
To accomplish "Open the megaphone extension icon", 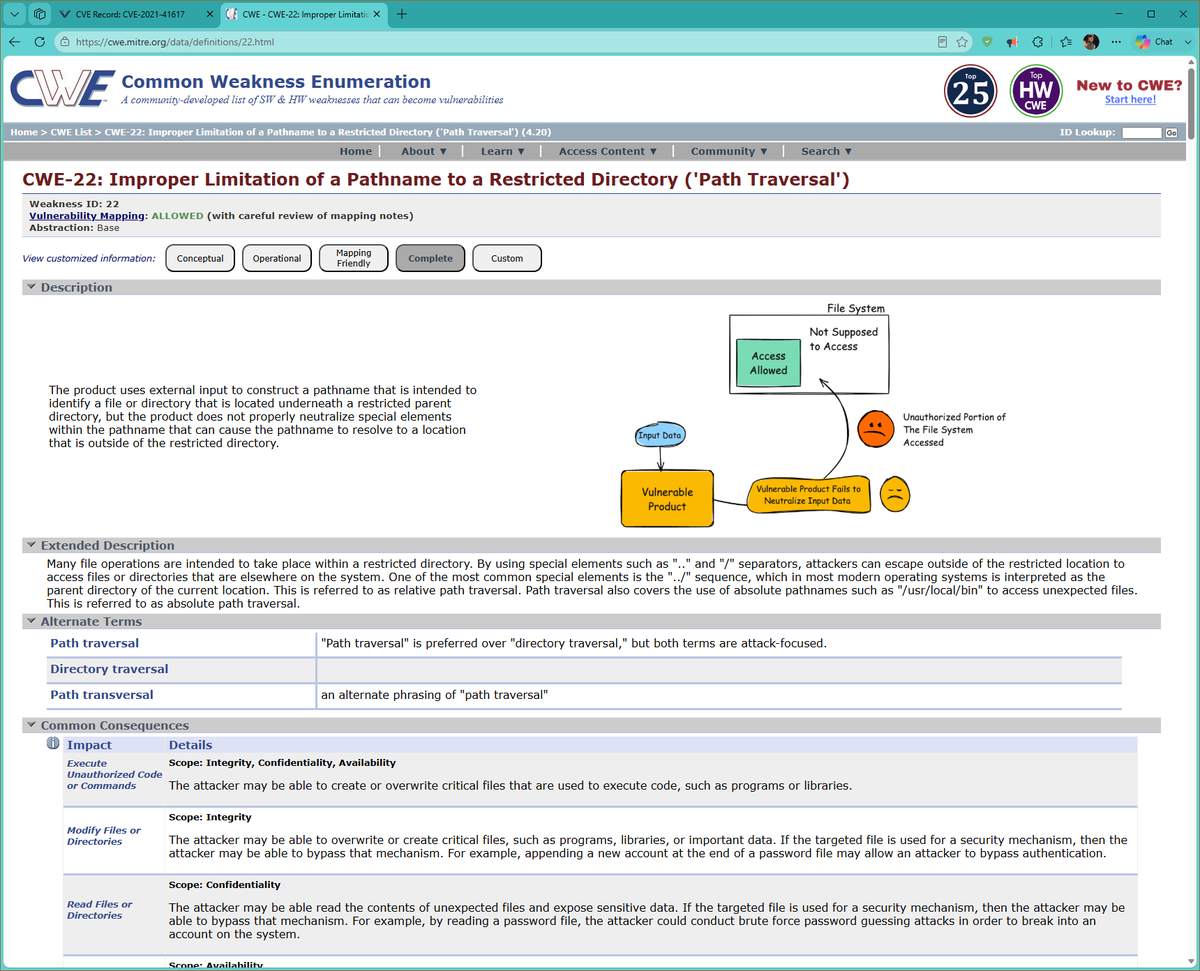I will 1012,42.
